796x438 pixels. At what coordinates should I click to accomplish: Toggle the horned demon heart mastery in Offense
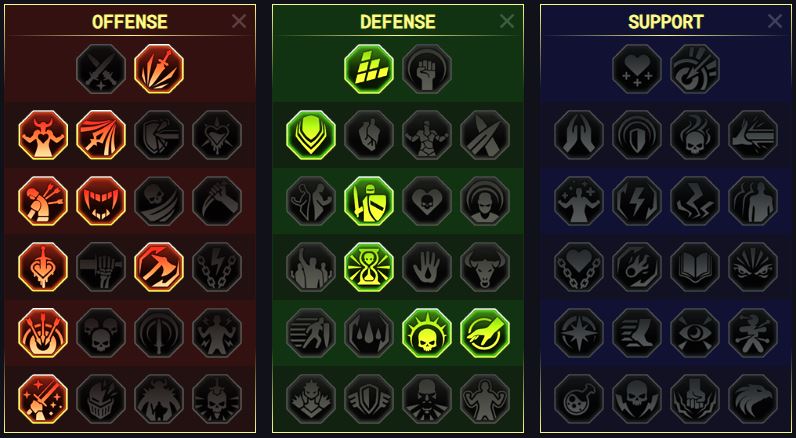point(43,135)
